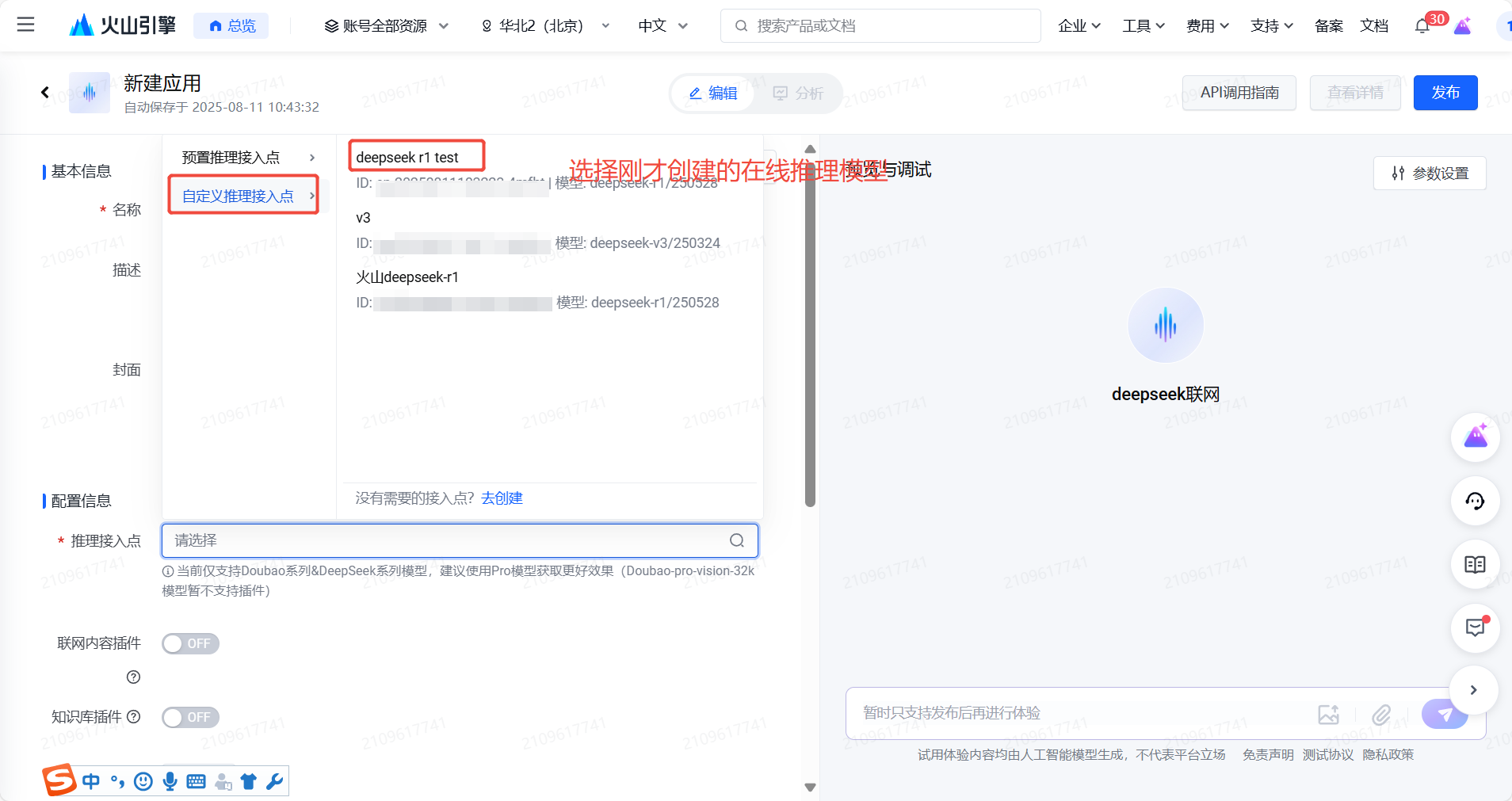Open the 免责声明 link
The width and height of the screenshot is (1512, 801).
point(1268,754)
